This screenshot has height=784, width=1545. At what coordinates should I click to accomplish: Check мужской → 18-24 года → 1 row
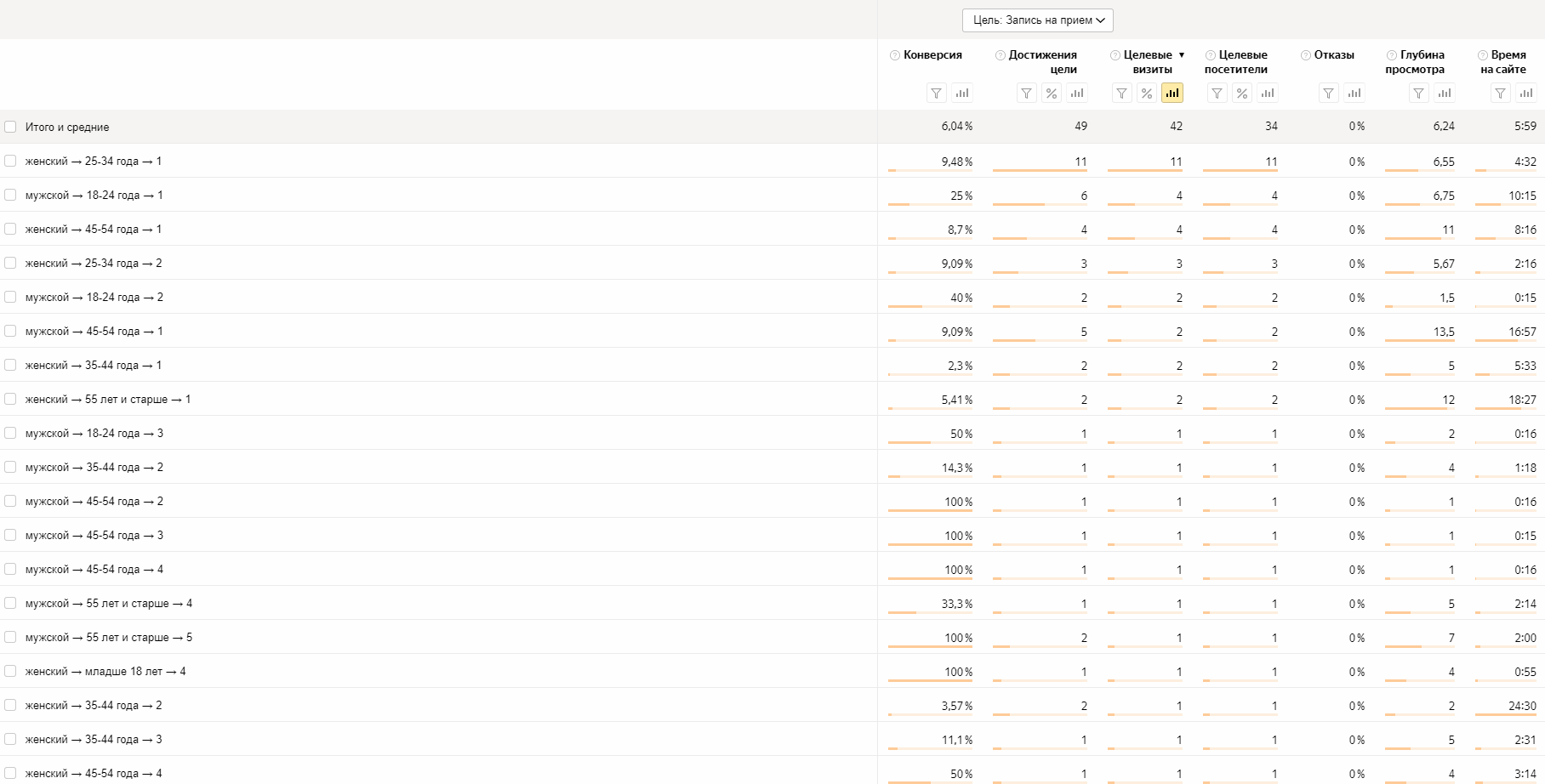[10, 195]
